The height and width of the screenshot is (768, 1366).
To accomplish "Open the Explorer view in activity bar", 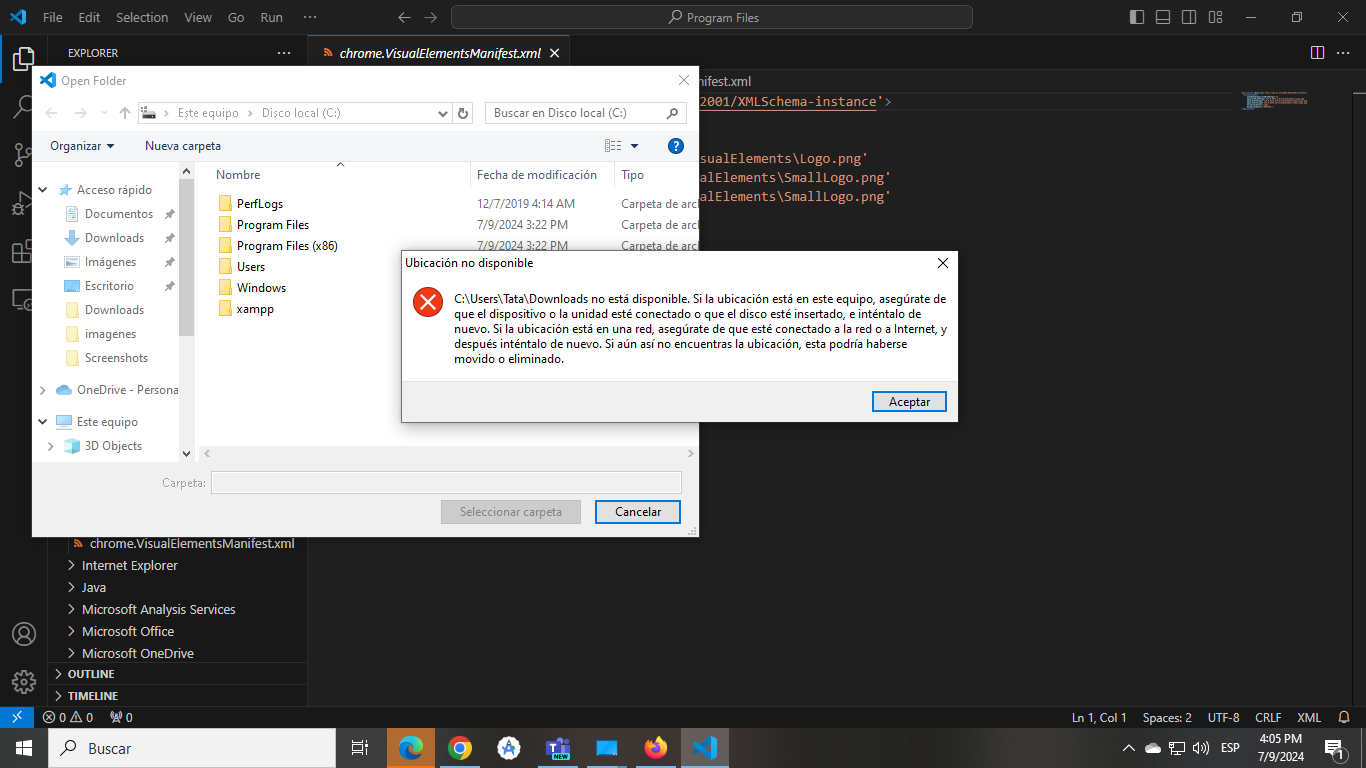I will (x=24, y=58).
